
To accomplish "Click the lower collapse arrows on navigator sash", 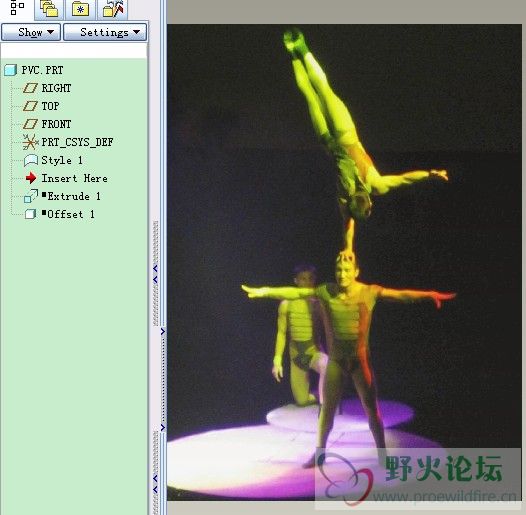I will coord(155,484).
